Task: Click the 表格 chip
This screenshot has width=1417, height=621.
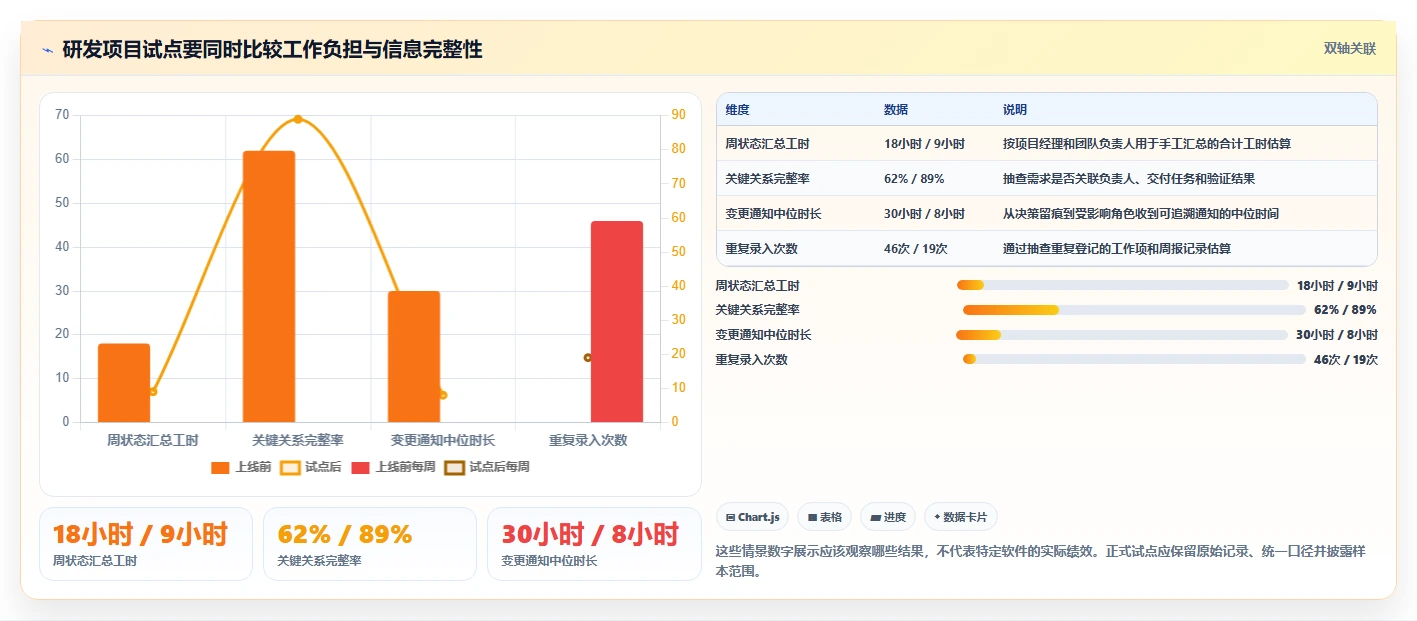Action: pos(824,517)
